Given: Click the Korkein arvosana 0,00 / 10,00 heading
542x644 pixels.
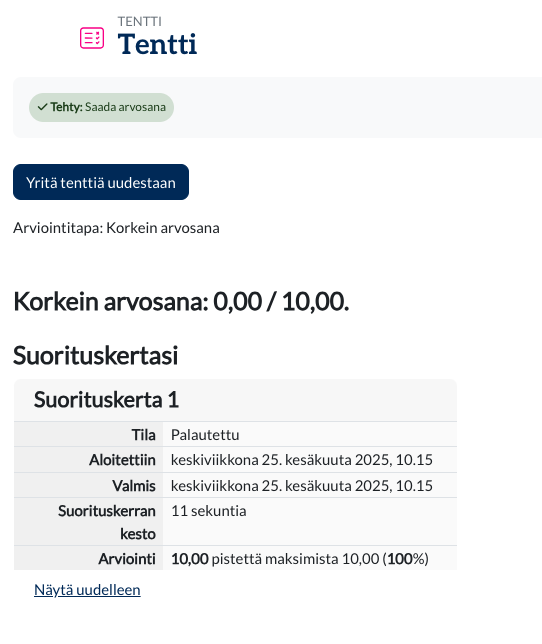Looking at the screenshot, I should point(181,301).
